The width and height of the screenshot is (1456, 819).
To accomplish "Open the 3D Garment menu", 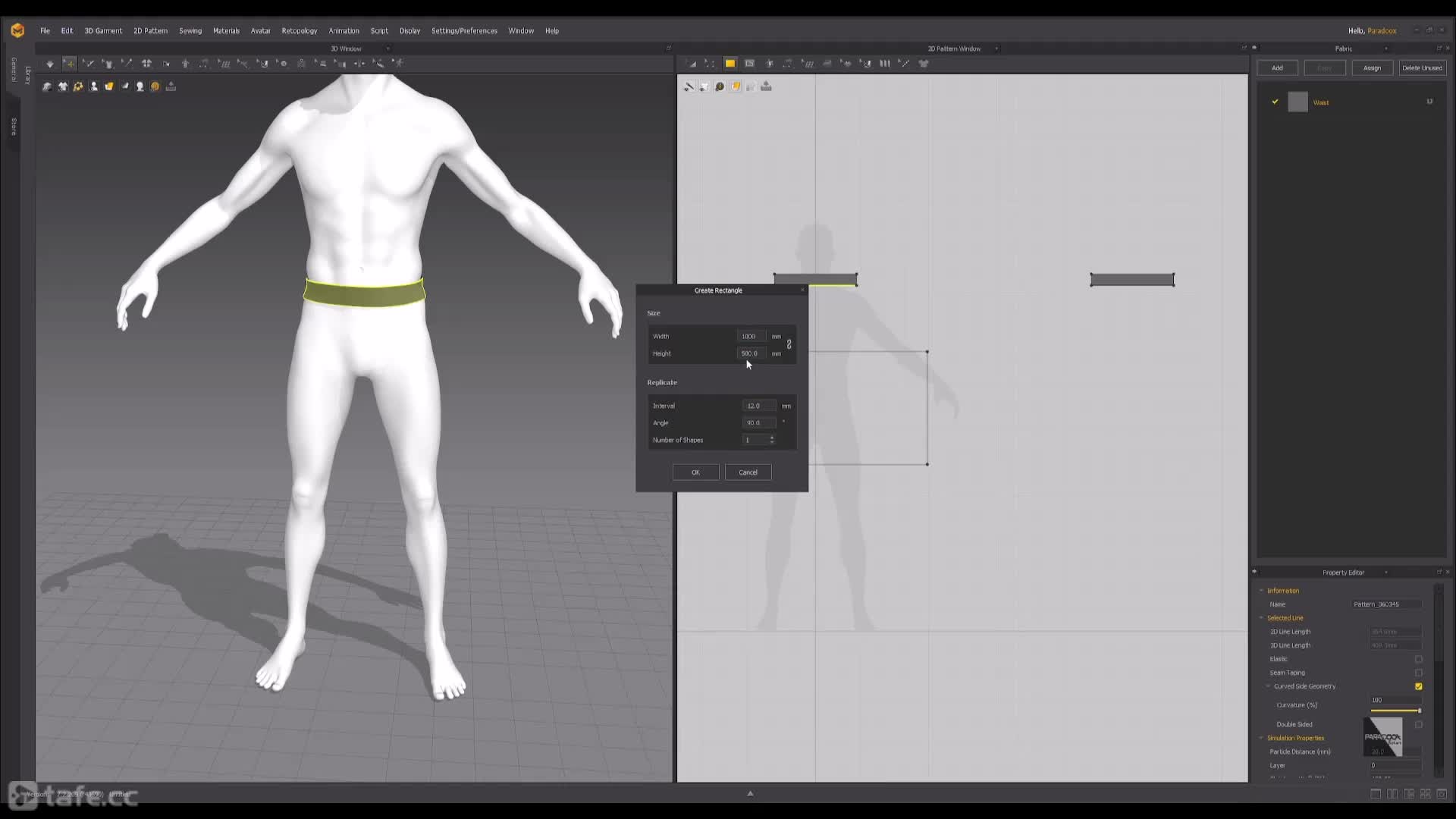I will pos(103,31).
